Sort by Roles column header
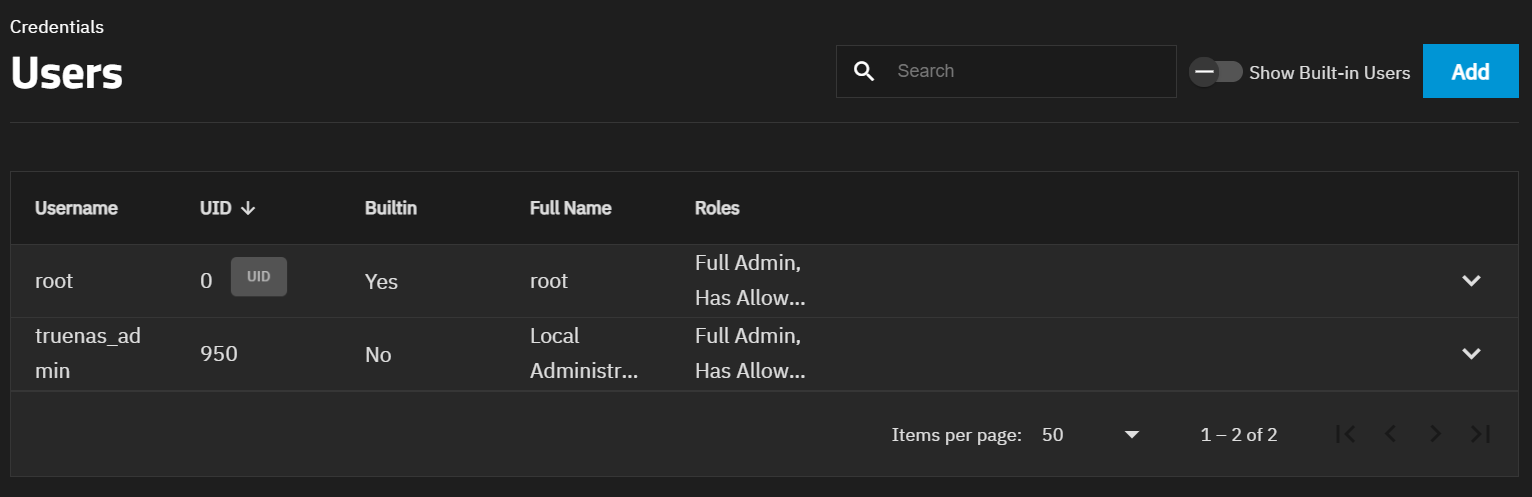This screenshot has width=1532, height=497. [x=717, y=208]
